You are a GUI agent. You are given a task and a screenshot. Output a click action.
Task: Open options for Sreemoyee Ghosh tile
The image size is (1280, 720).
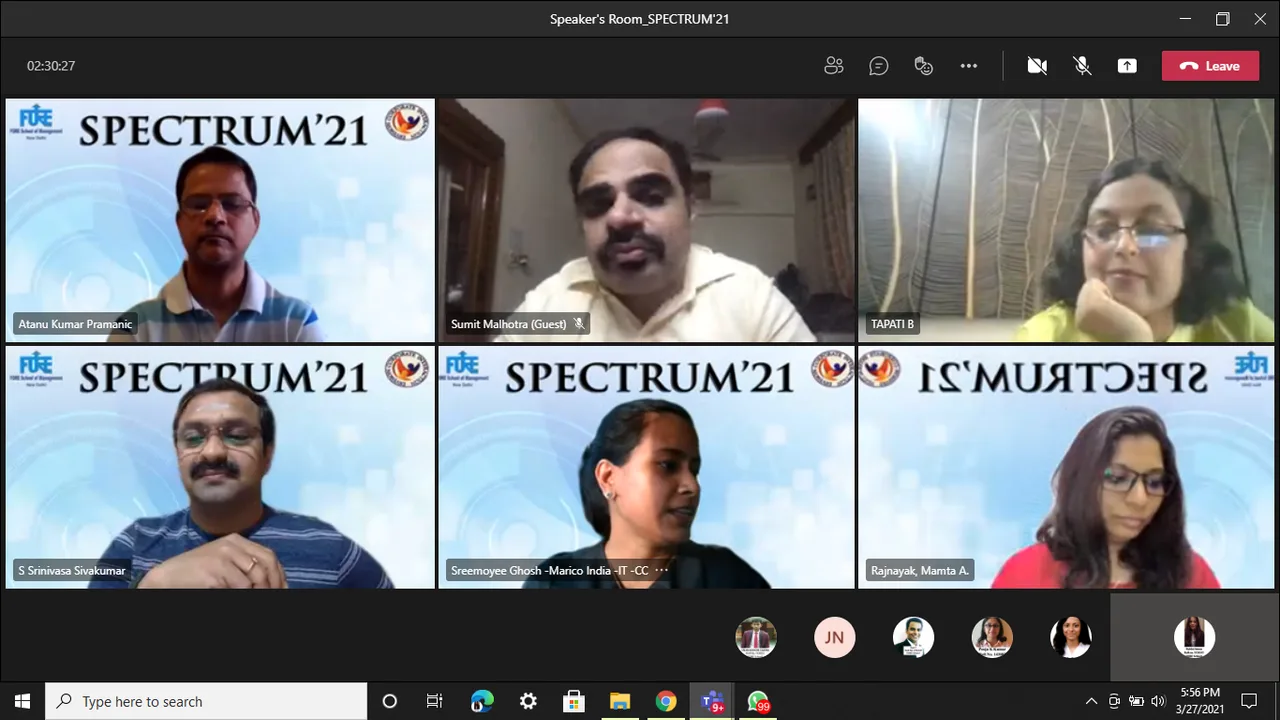pyautogui.click(x=661, y=571)
